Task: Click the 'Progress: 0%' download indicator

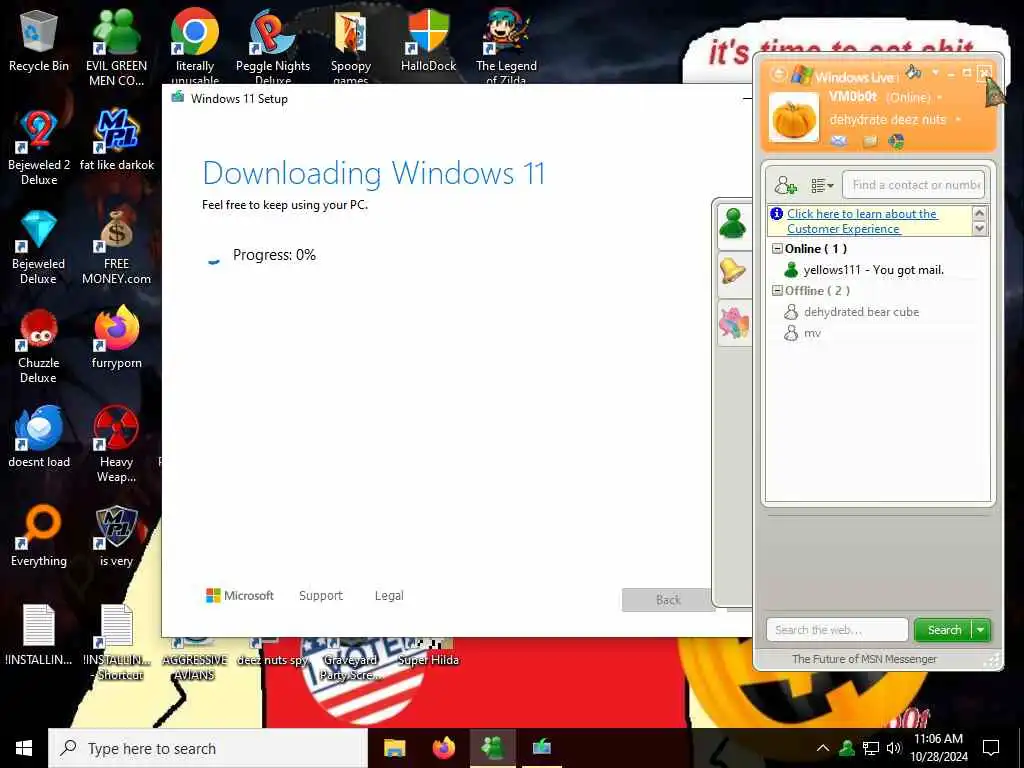Action: (274, 255)
